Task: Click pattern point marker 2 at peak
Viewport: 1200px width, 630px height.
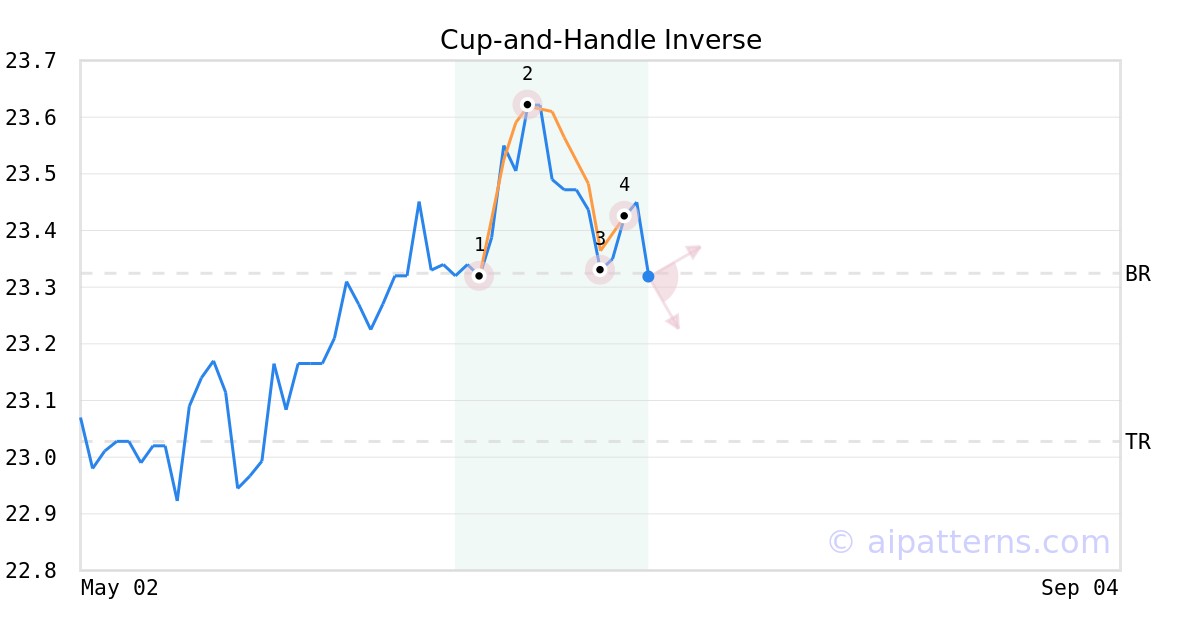Action: tap(527, 104)
